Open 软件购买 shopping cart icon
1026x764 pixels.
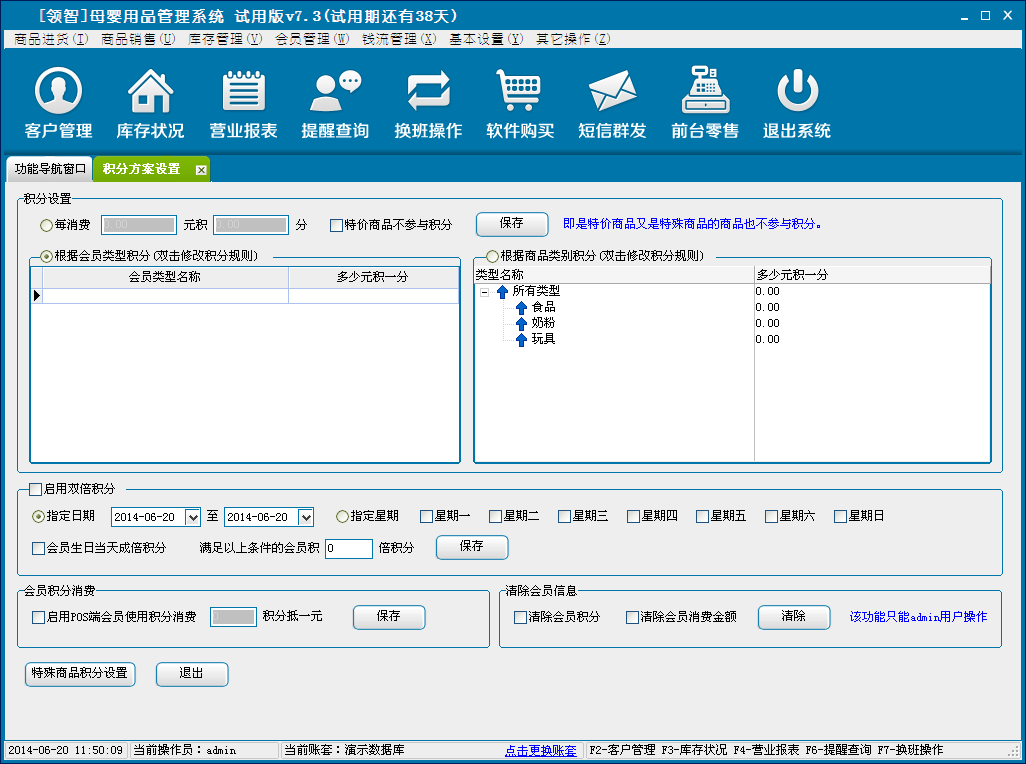(520, 92)
